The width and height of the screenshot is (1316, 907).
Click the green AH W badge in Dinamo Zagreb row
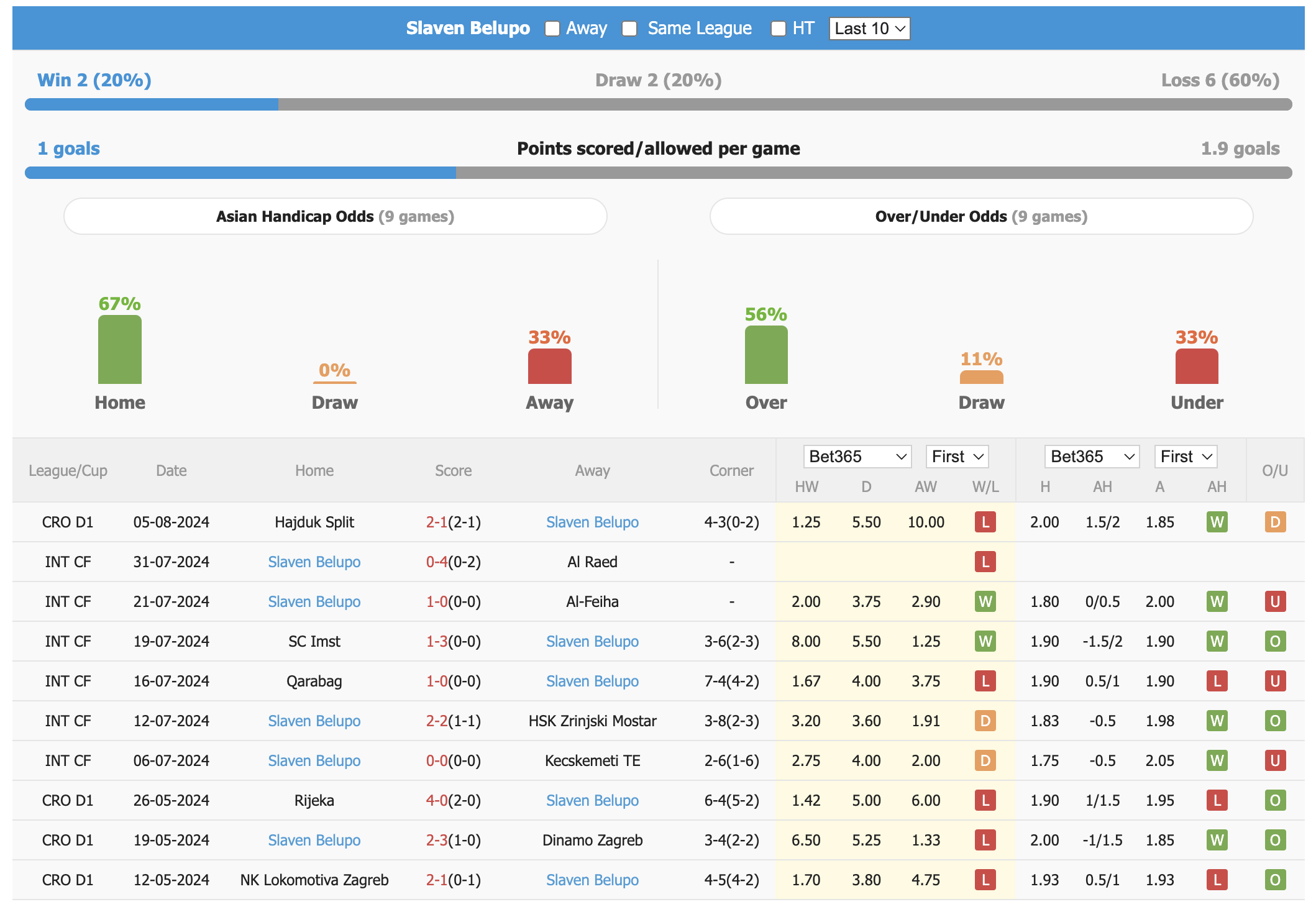click(1217, 840)
